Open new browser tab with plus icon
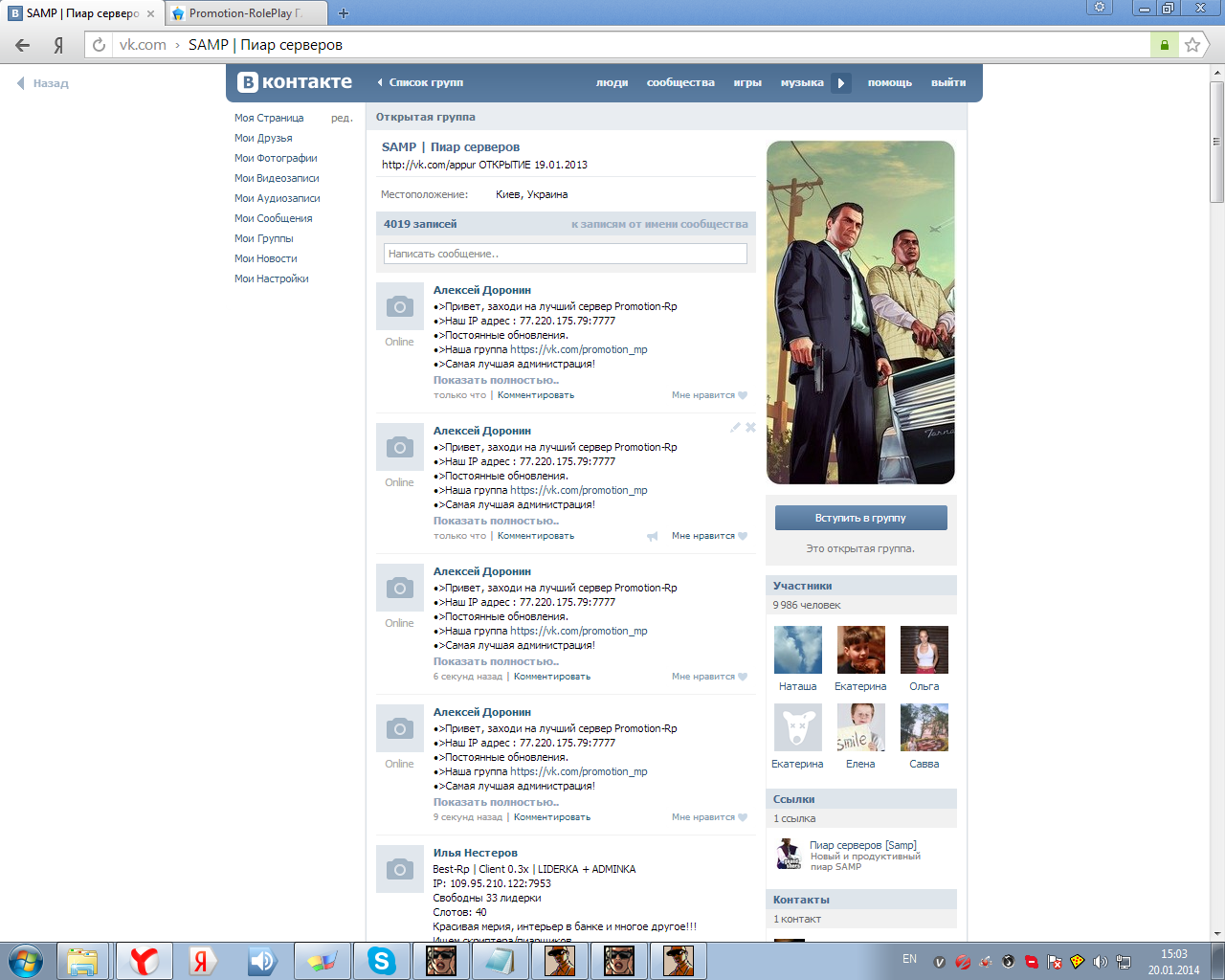The image size is (1225, 980). tap(344, 13)
